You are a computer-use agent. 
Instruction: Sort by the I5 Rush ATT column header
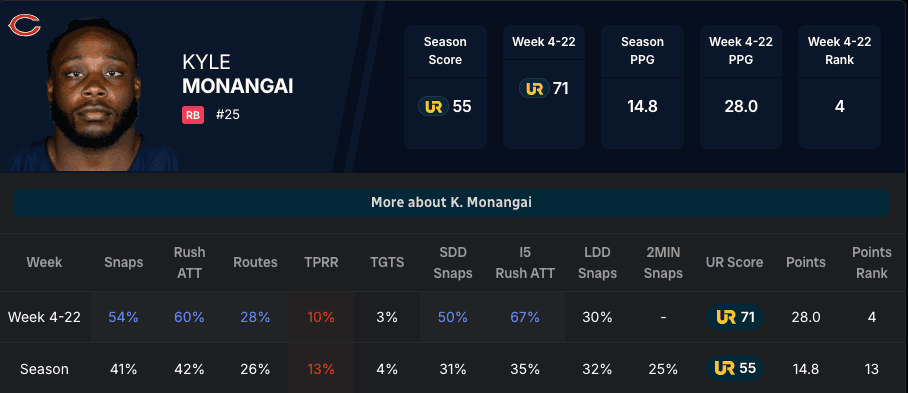[525, 262]
